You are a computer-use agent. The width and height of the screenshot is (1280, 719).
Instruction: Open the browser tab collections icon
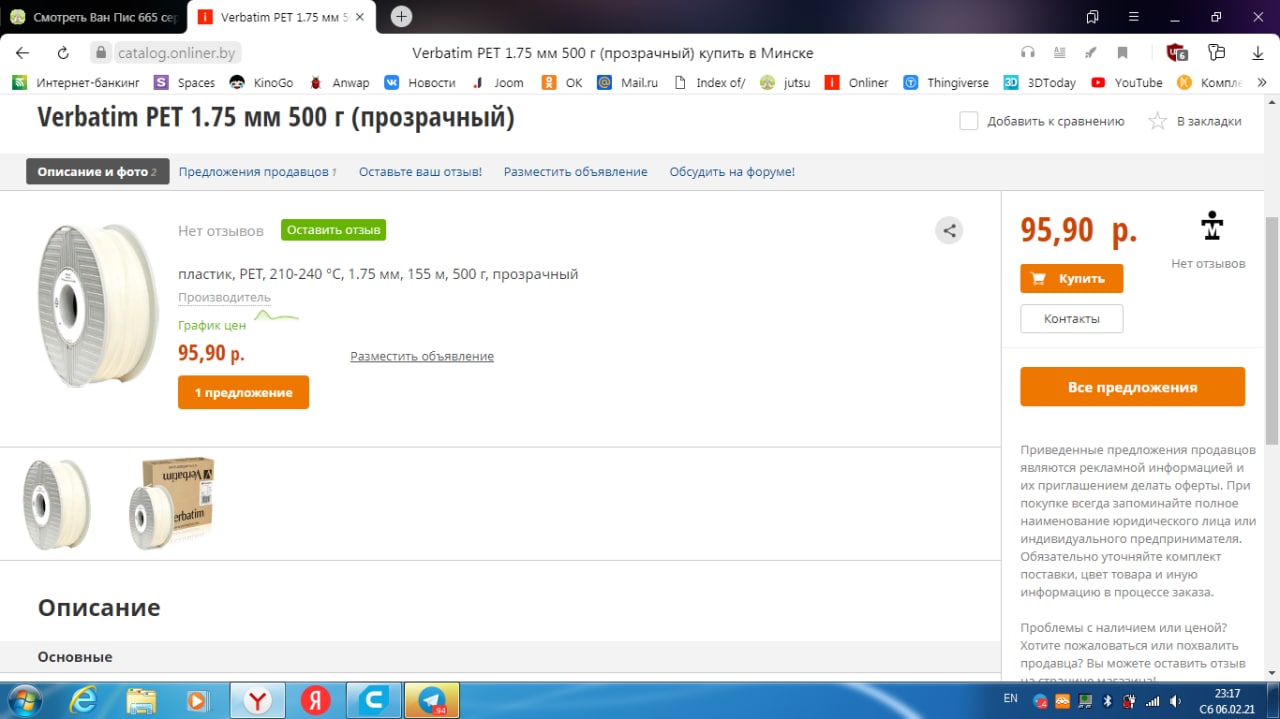pos(1092,17)
